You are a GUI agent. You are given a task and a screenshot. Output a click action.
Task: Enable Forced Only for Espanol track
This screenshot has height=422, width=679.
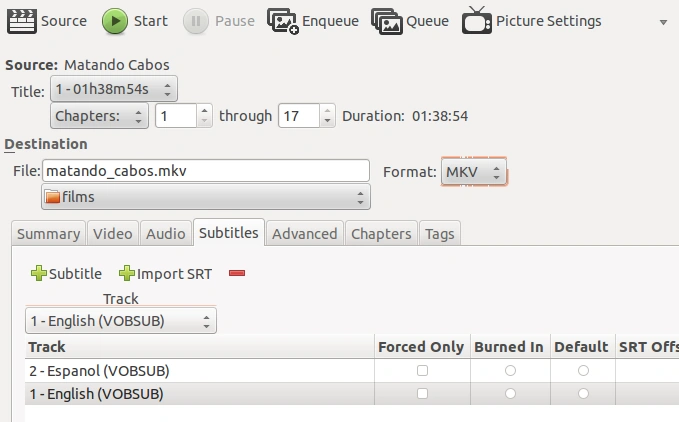(x=422, y=371)
